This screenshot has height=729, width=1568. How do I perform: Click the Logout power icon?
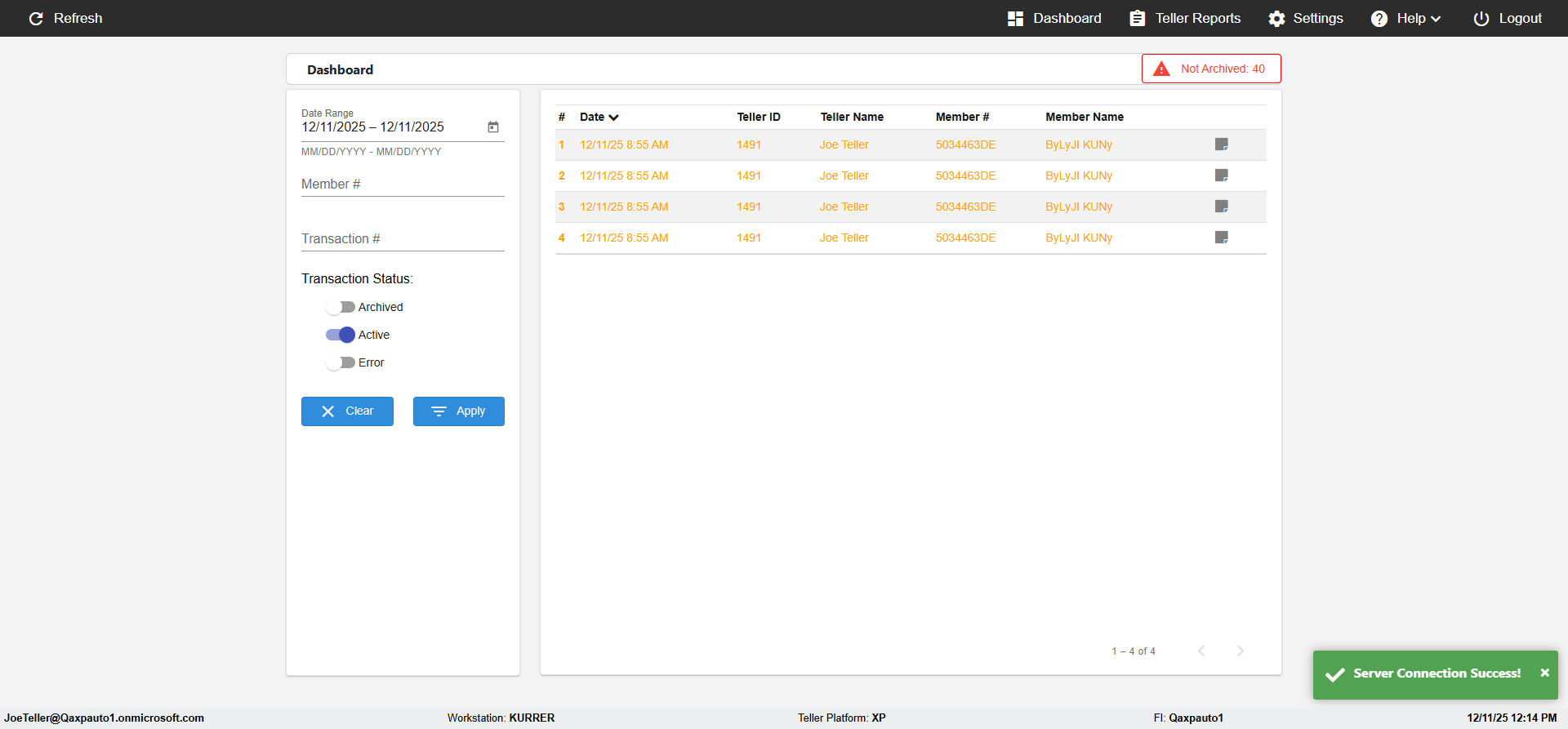click(x=1481, y=19)
